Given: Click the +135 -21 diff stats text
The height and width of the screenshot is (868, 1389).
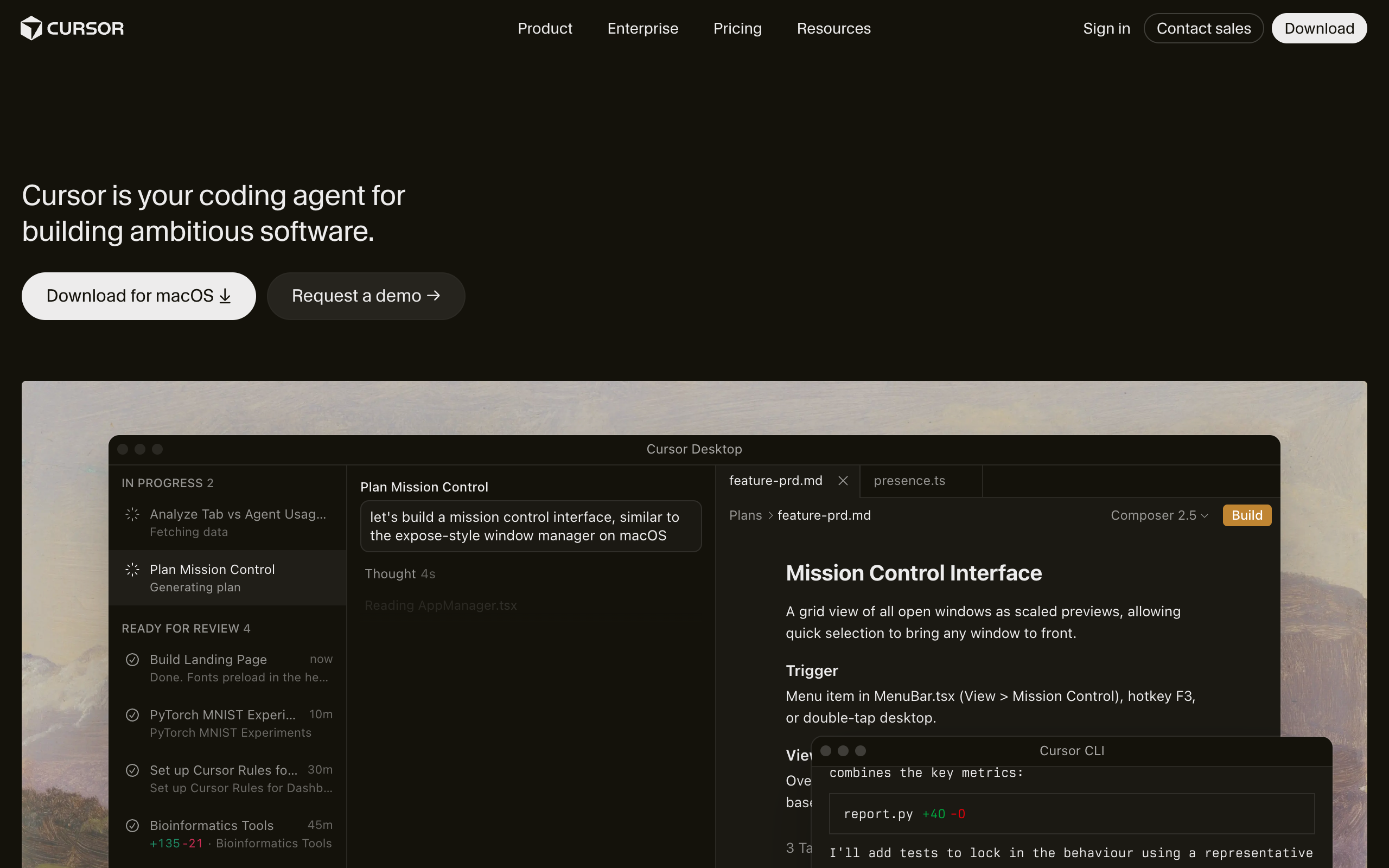Looking at the screenshot, I should [176, 843].
